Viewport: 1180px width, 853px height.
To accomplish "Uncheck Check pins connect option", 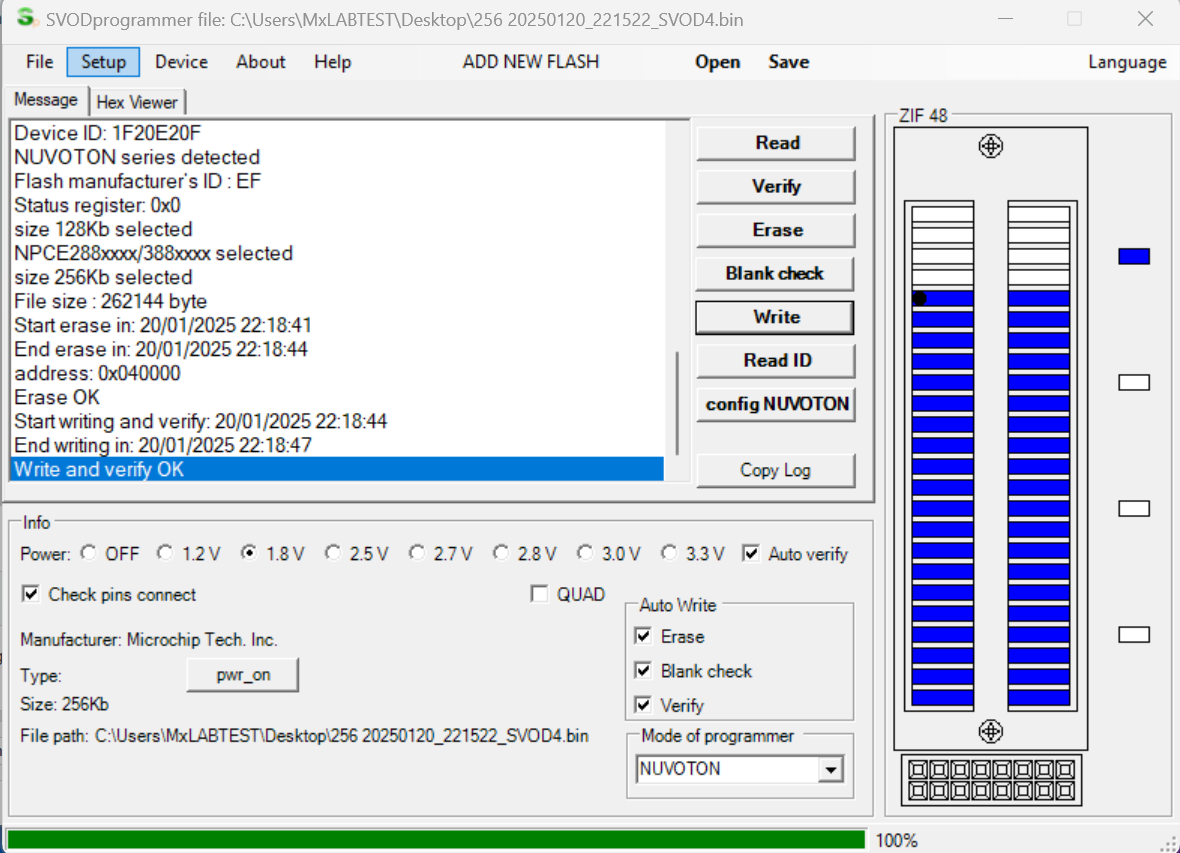I will 31,594.
